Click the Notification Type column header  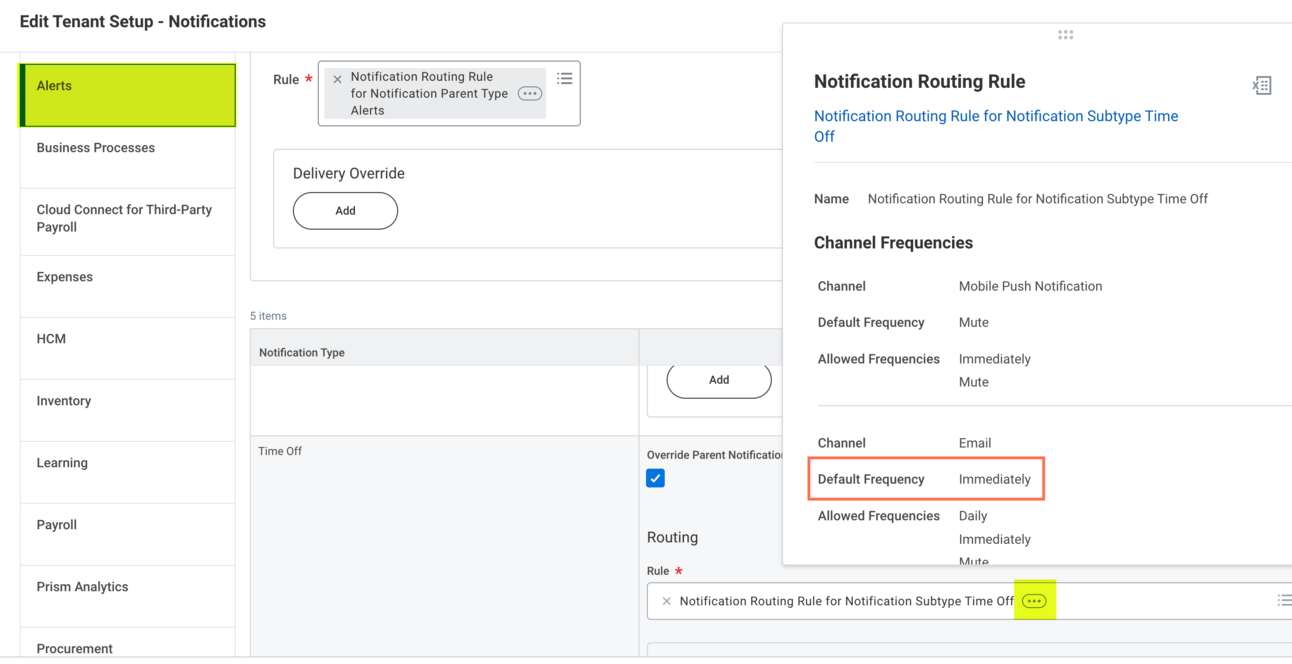pyautogui.click(x=302, y=352)
